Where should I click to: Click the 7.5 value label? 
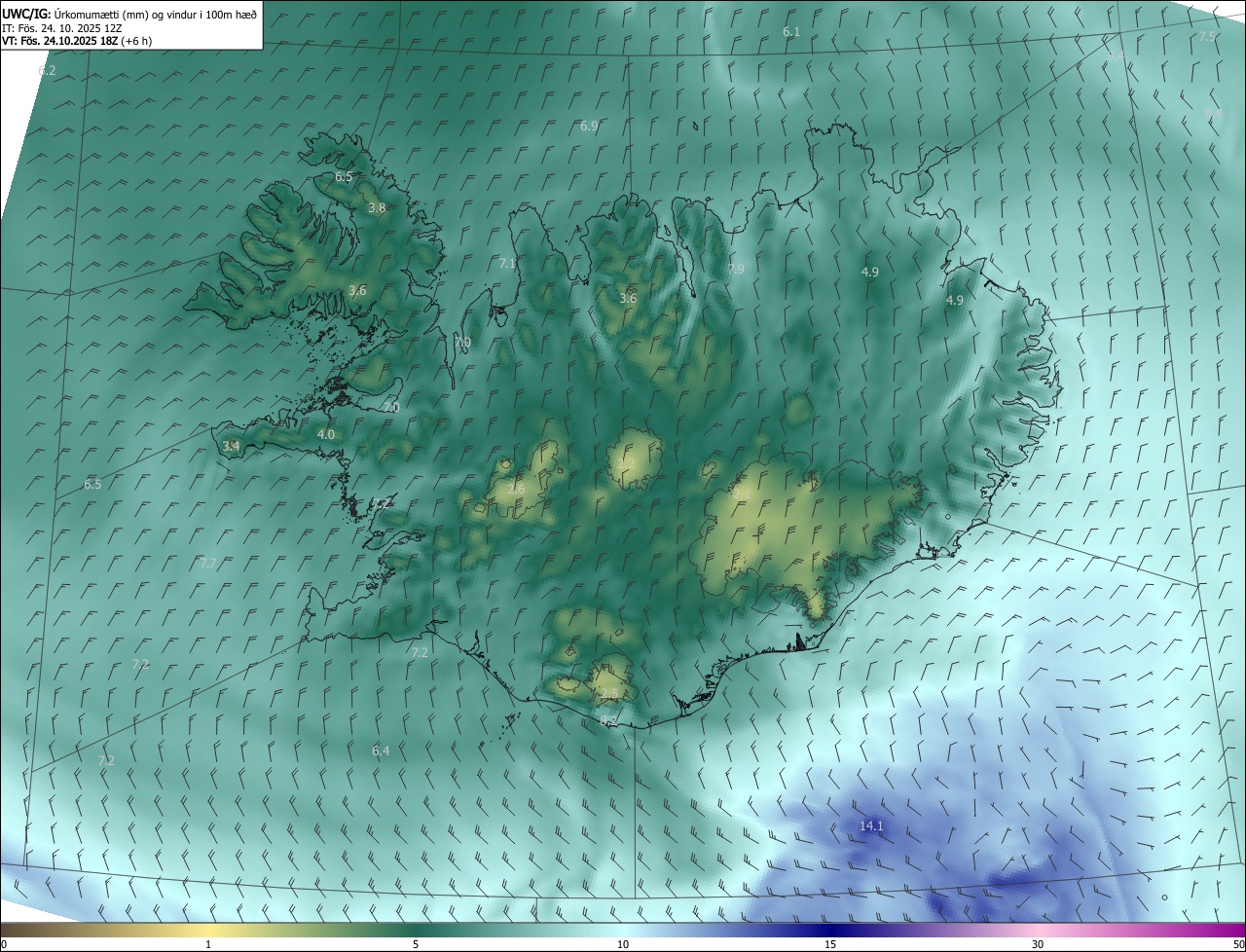[x=1207, y=37]
